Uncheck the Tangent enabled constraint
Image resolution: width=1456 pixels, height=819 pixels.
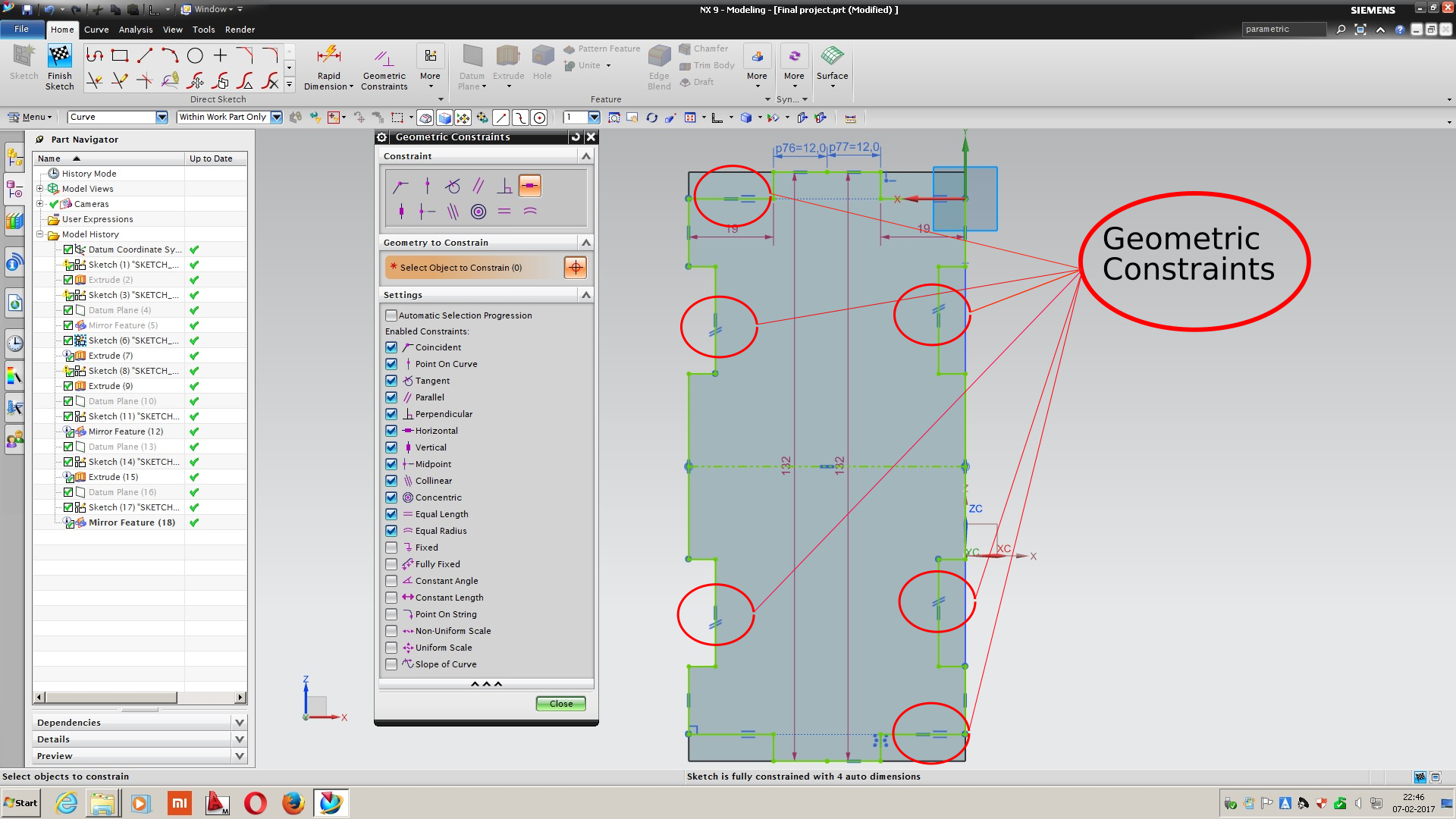391,381
